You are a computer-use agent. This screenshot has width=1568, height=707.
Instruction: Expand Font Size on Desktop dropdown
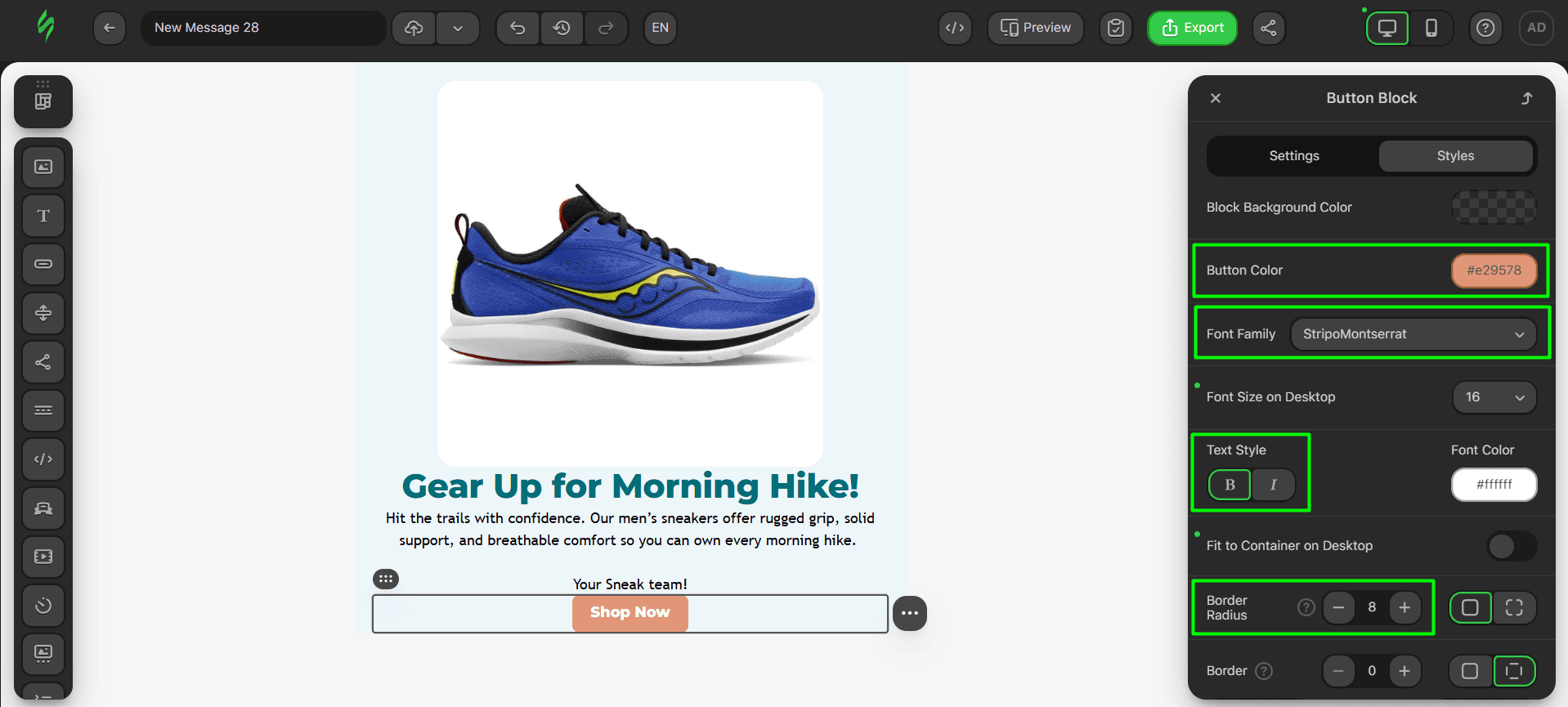(x=1494, y=397)
